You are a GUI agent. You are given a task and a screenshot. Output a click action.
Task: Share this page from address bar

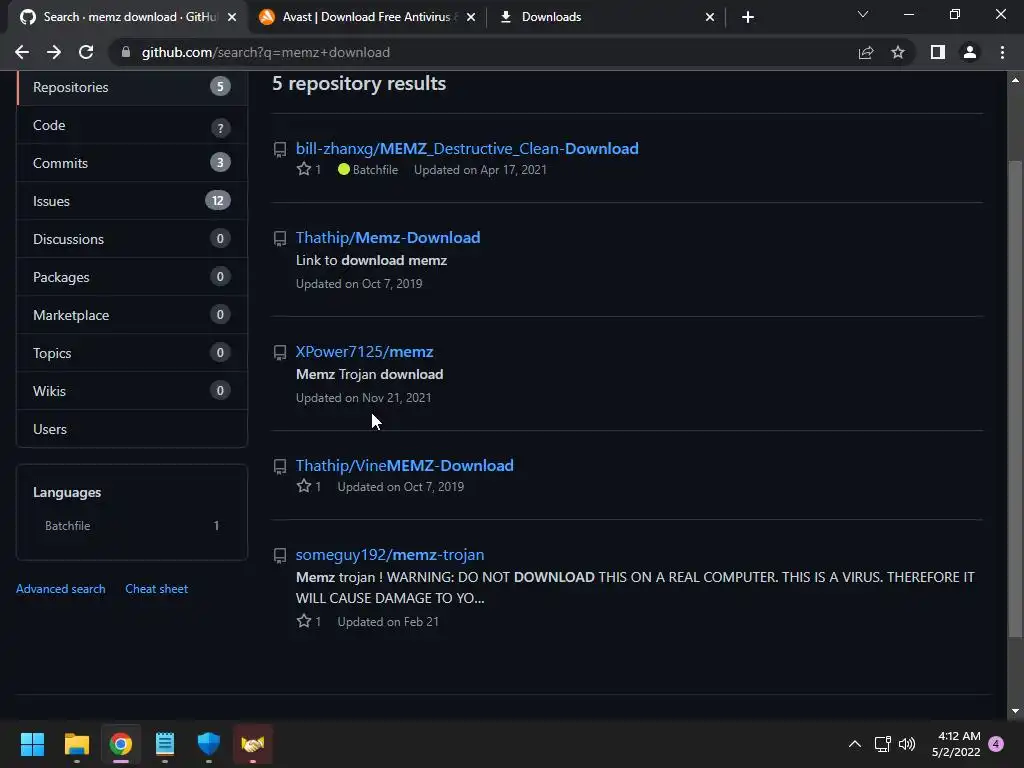[x=866, y=52]
